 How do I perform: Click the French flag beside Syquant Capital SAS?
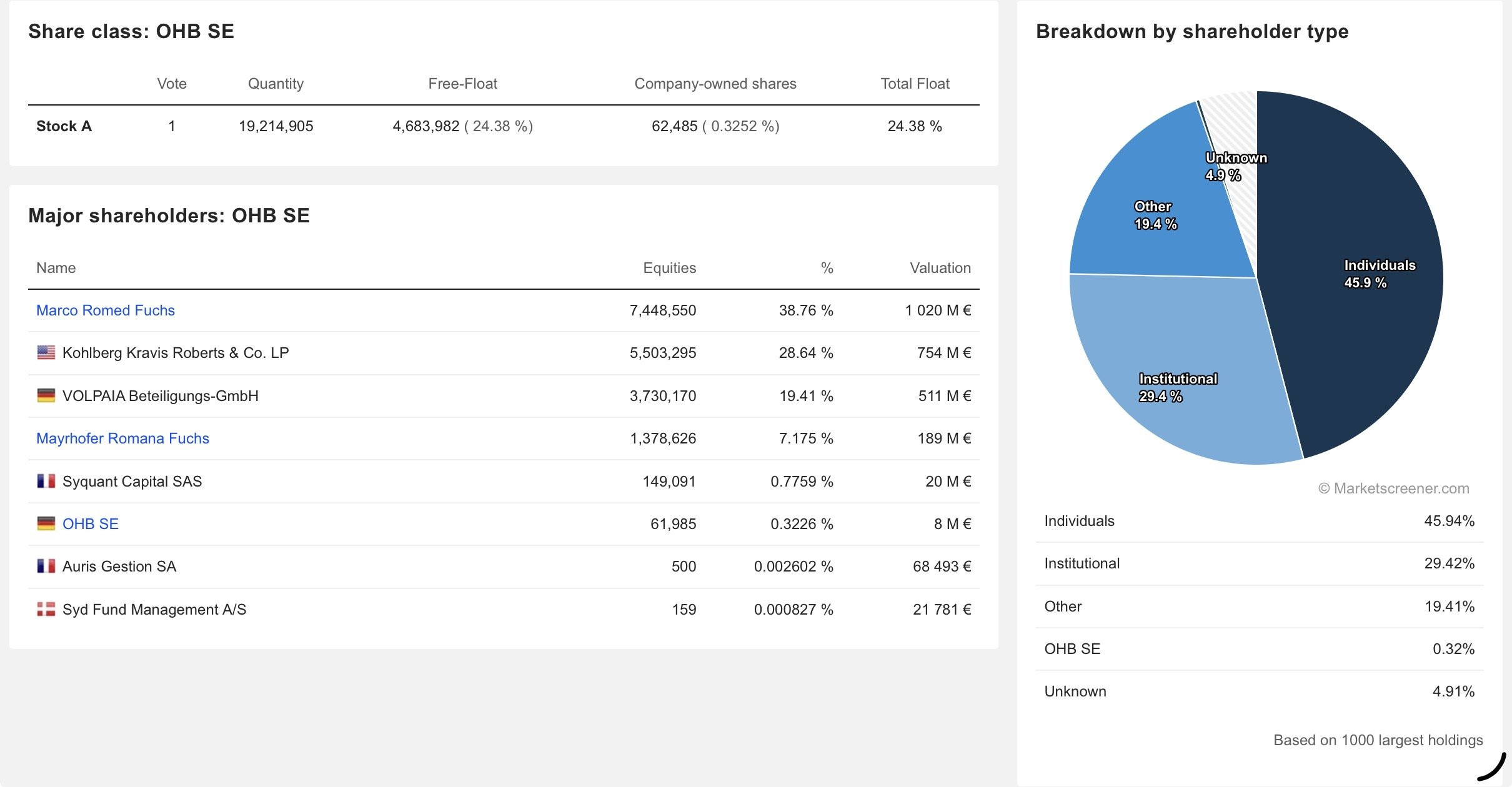coord(46,482)
